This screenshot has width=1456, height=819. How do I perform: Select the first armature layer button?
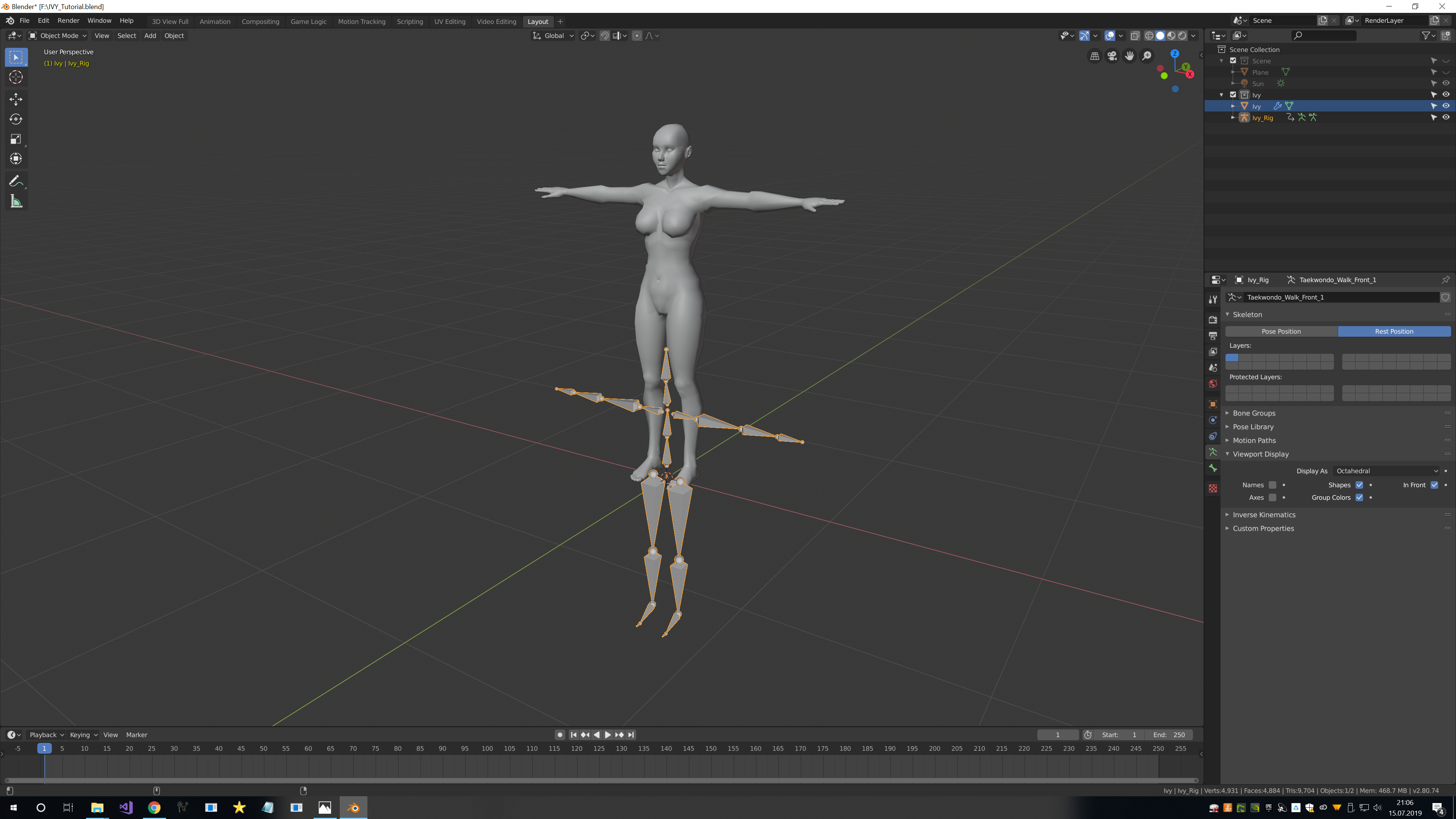[1232, 358]
